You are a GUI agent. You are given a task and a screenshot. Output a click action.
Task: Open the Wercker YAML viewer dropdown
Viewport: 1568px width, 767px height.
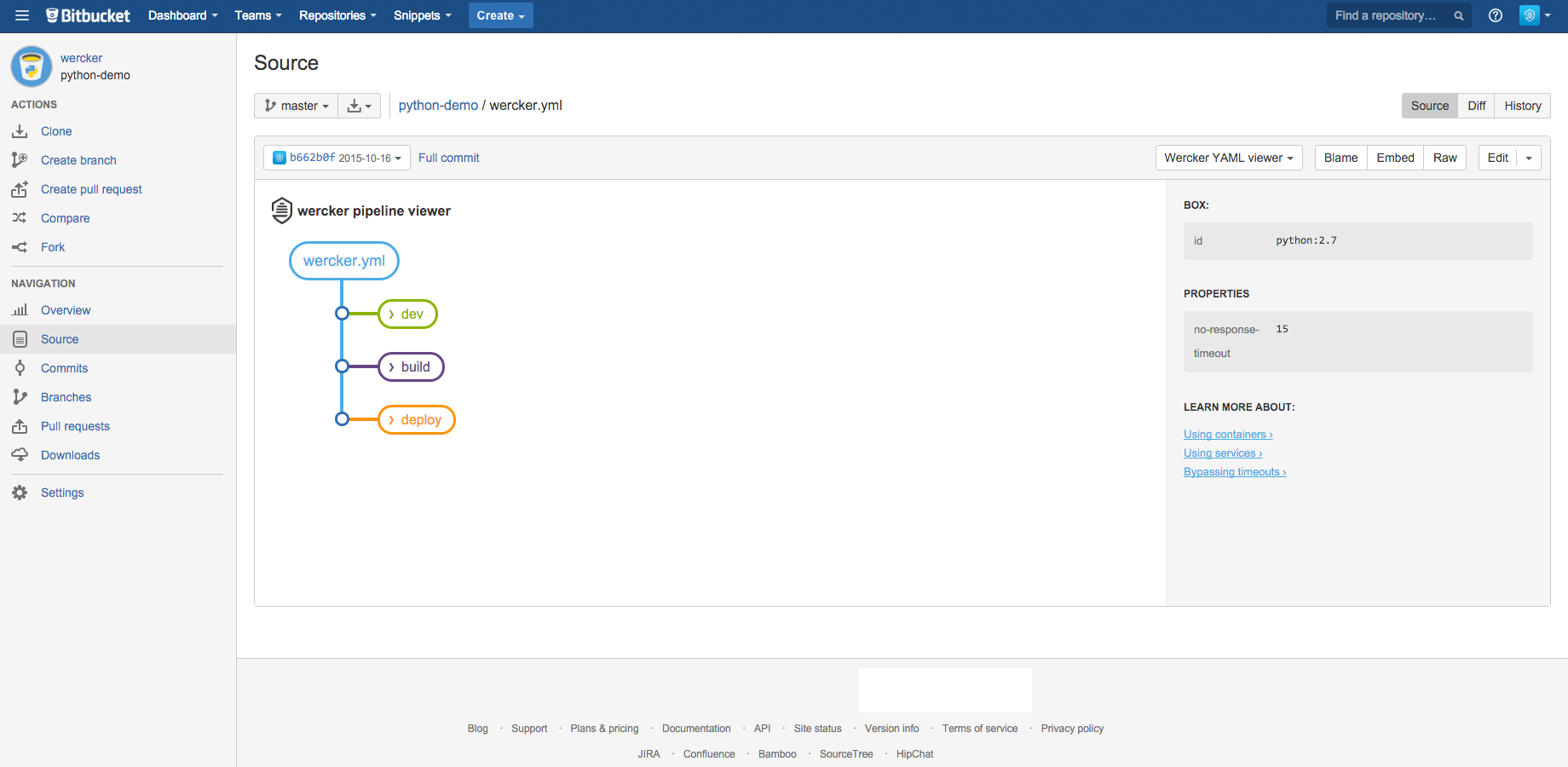(1229, 158)
